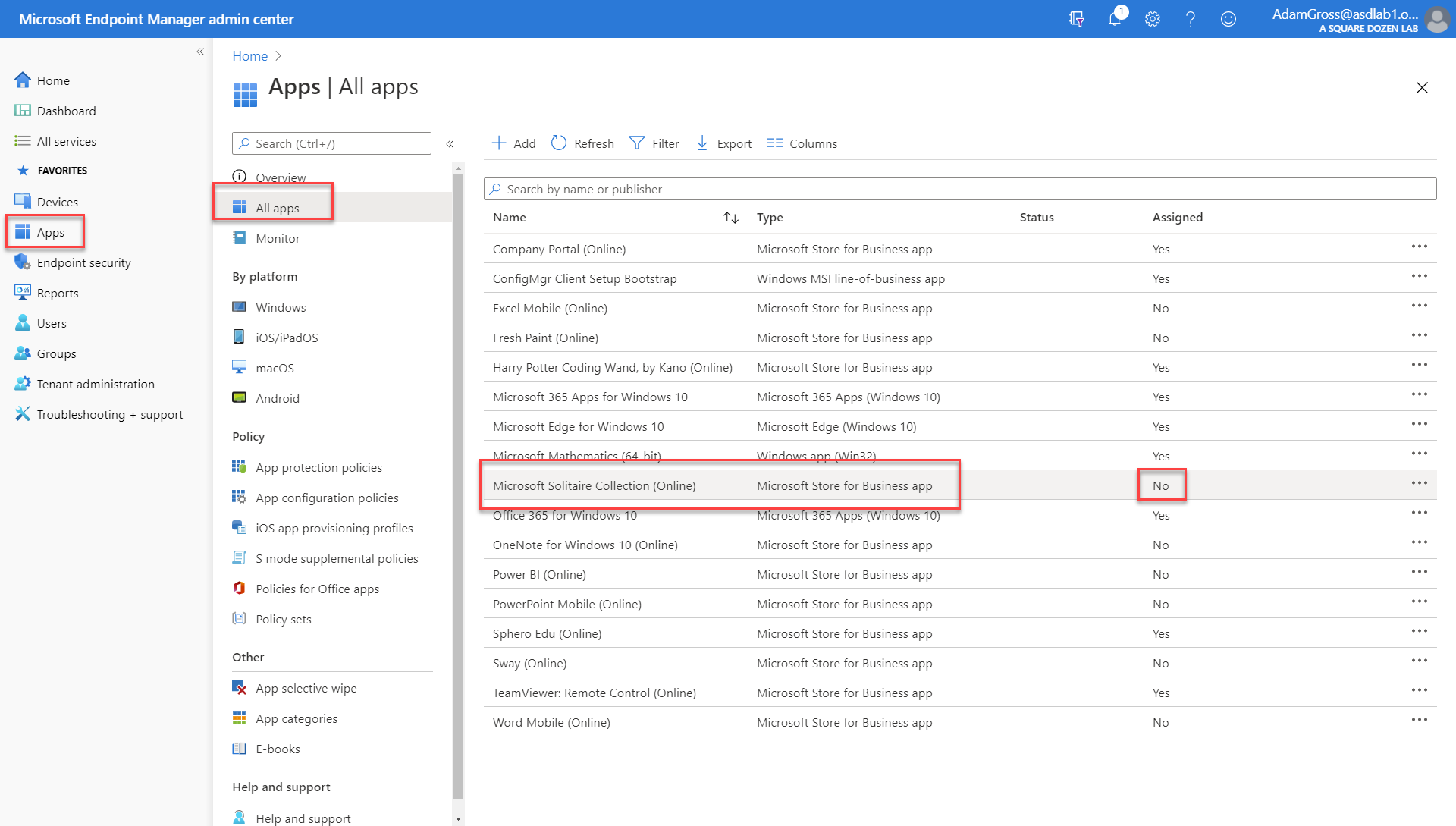Open the AdamGross account avatar

tap(1436, 19)
